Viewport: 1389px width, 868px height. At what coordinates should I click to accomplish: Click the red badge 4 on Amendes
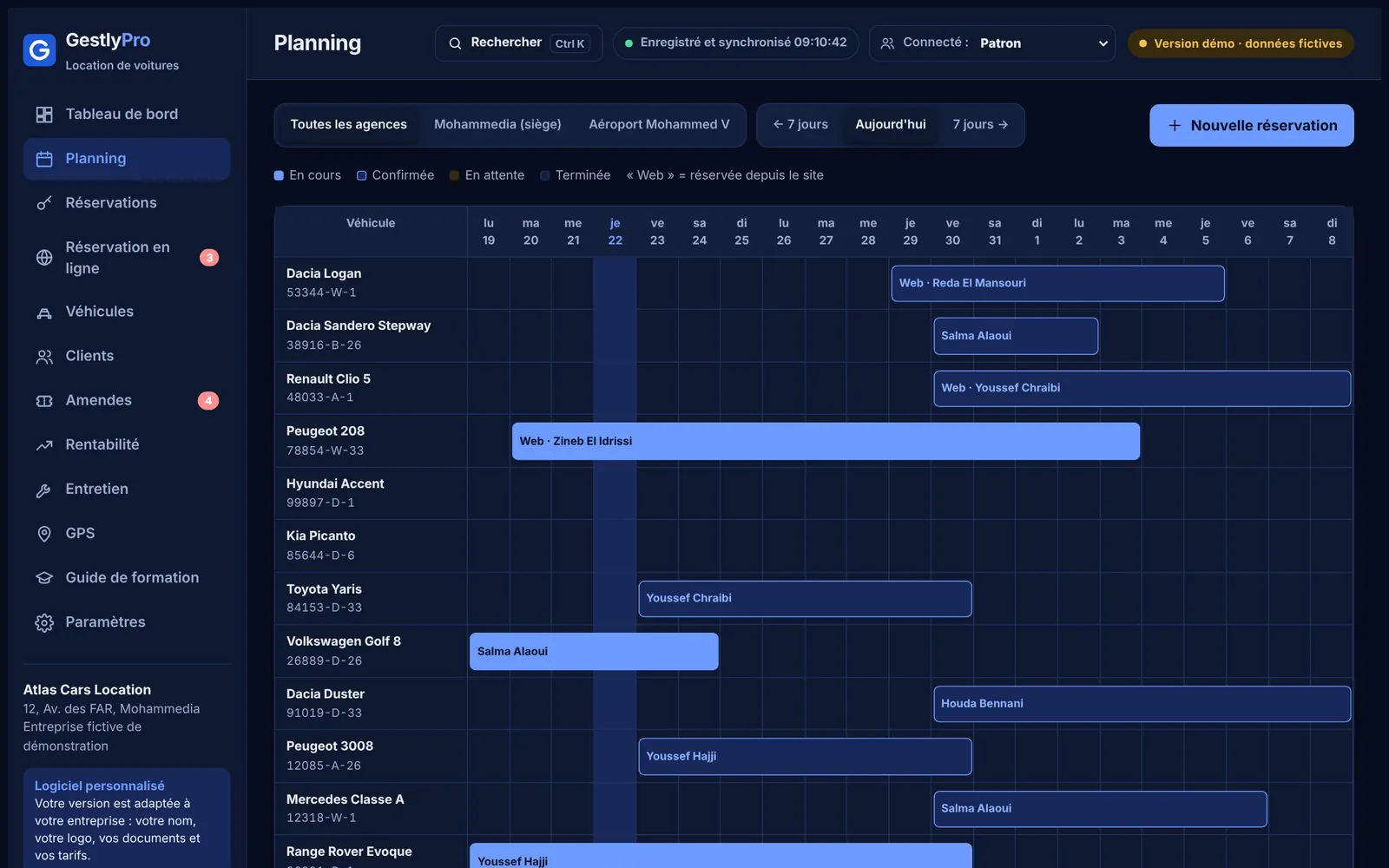pos(208,401)
